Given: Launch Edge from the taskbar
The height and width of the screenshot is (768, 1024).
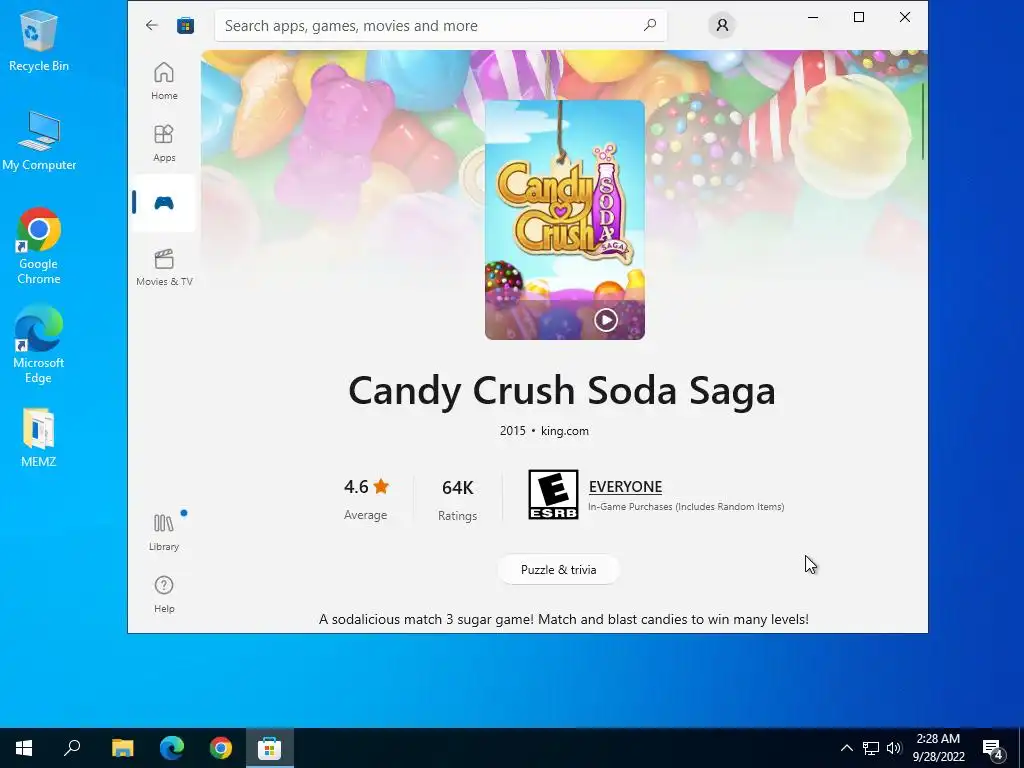Looking at the screenshot, I should [172, 748].
